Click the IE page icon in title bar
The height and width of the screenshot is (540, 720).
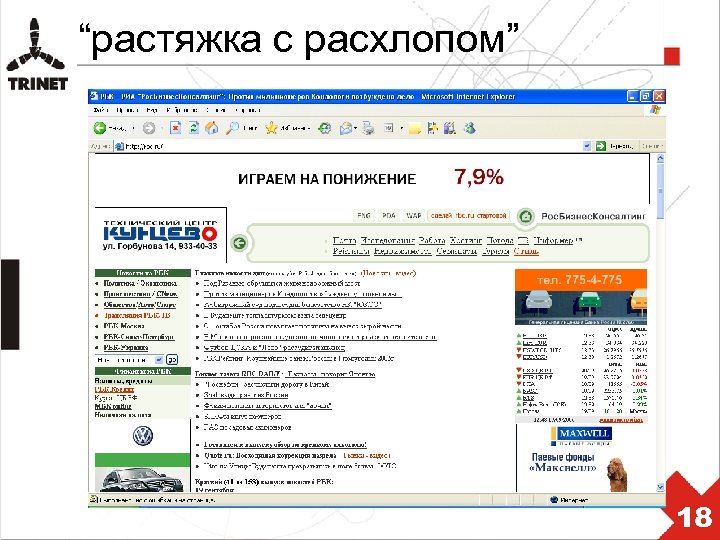click(94, 96)
